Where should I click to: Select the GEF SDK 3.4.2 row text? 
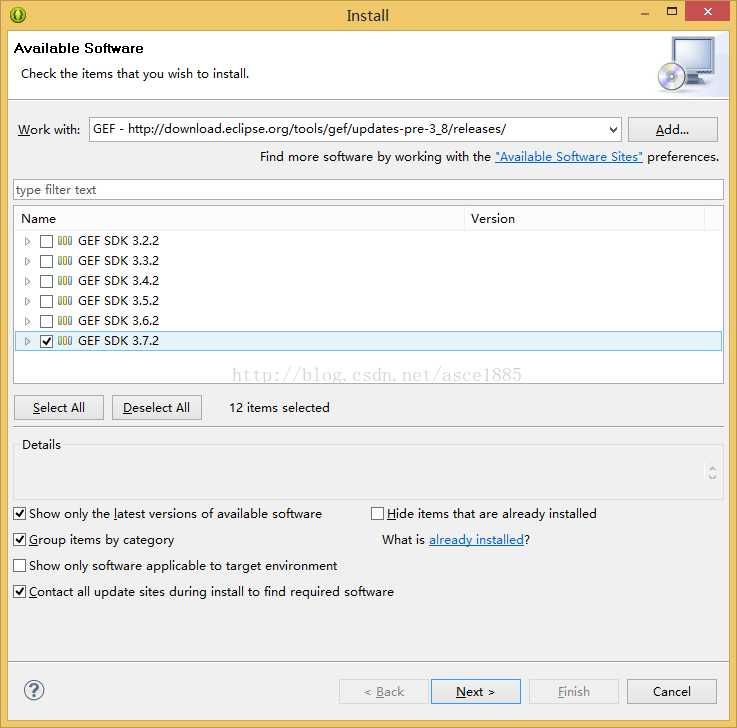point(118,281)
